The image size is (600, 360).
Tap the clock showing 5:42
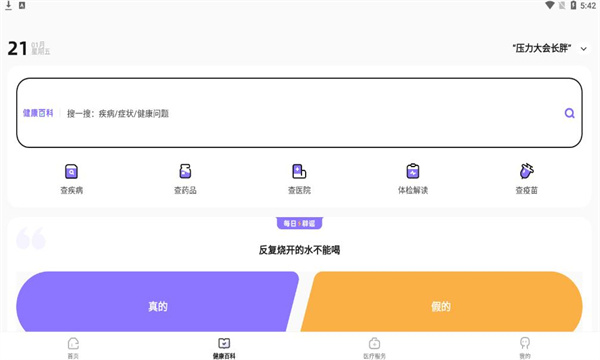pos(588,5)
